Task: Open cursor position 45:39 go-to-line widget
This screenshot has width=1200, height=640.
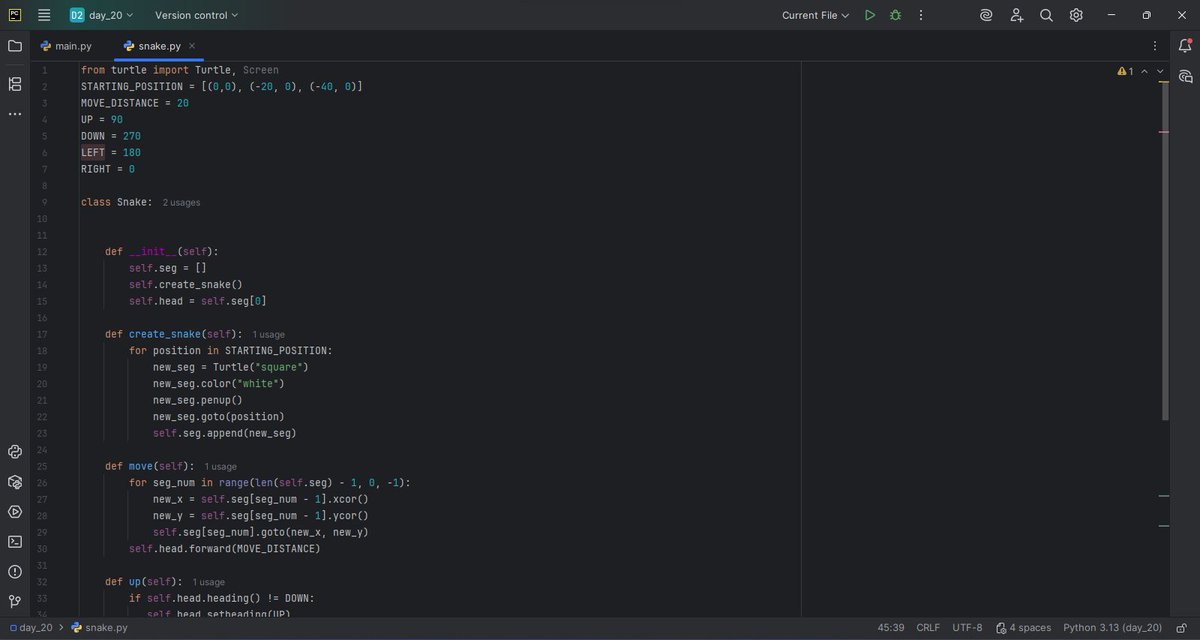Action: 891,628
